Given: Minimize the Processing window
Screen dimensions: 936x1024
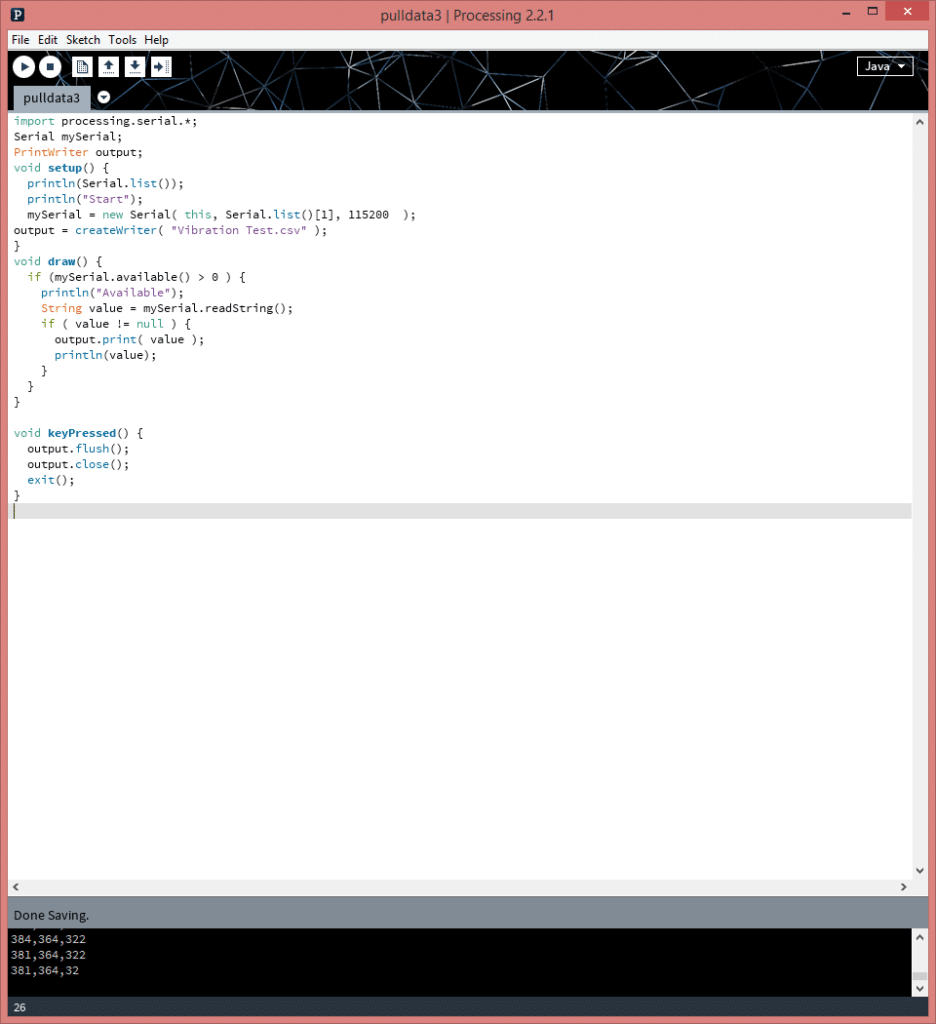Looking at the screenshot, I should click(847, 12).
